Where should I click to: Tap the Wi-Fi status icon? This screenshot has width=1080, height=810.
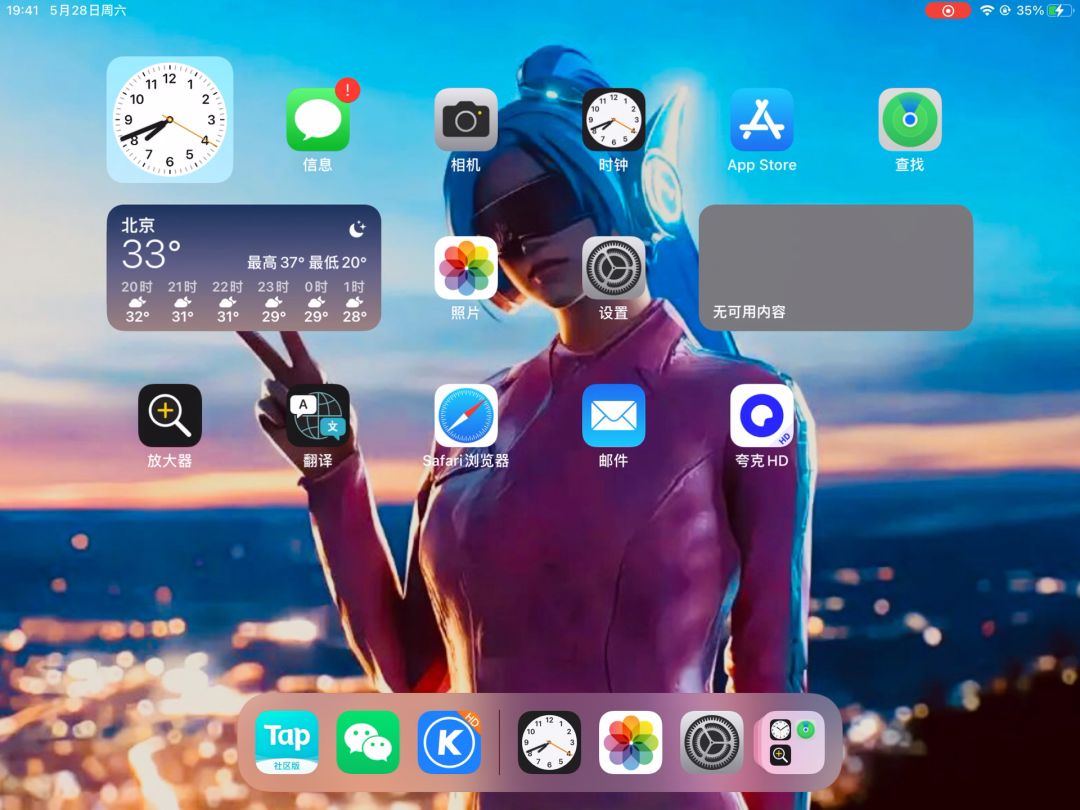tap(987, 10)
